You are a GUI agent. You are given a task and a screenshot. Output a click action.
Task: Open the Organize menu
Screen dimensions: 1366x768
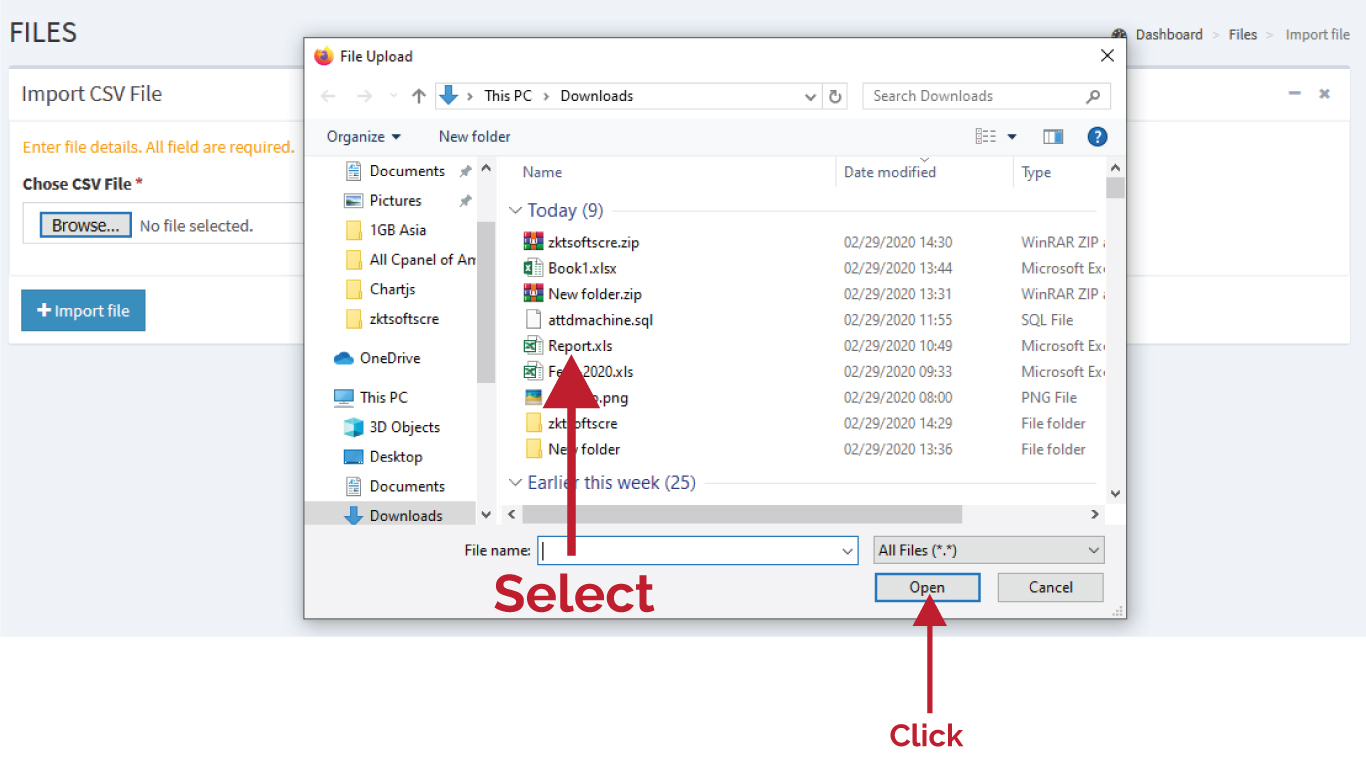coord(364,137)
